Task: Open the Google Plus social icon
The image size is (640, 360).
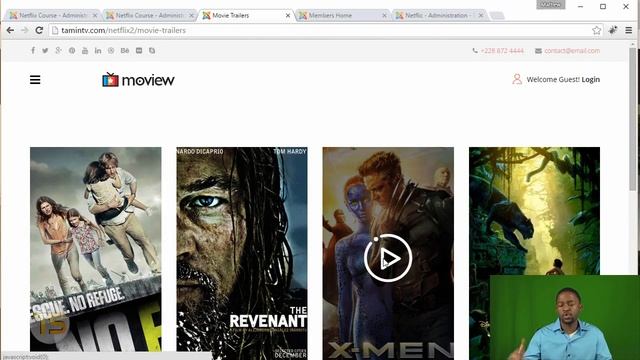Action: pos(58,51)
